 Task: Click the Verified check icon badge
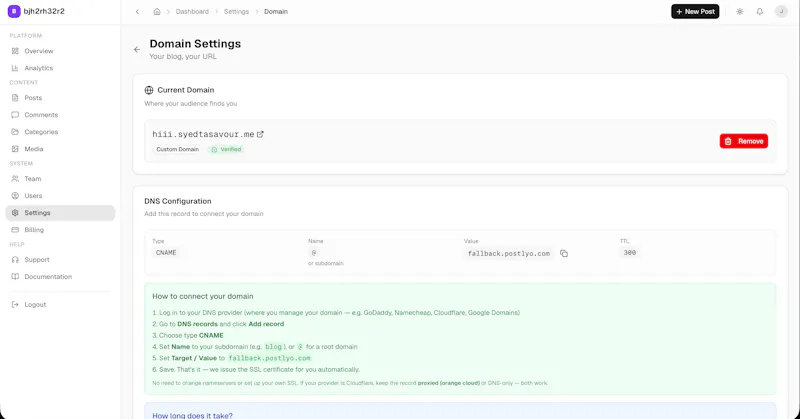[214, 150]
